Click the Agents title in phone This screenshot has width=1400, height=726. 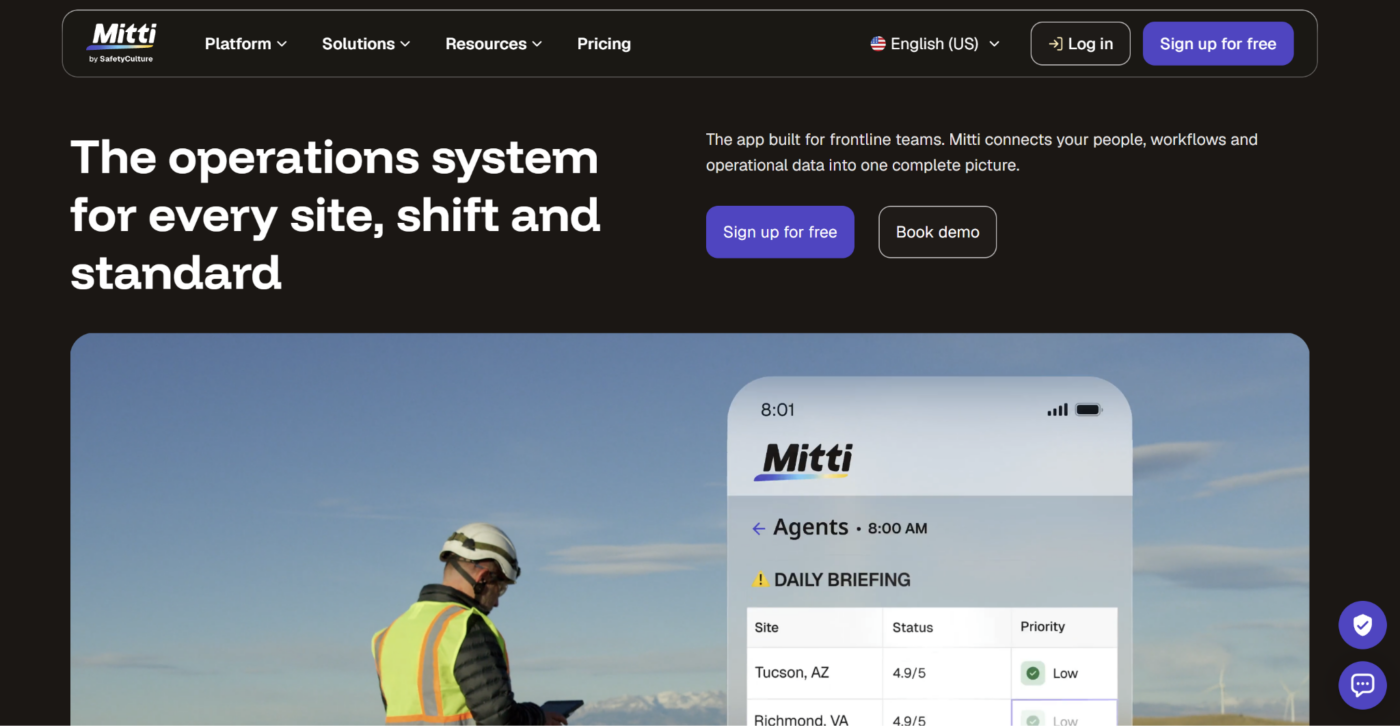coord(811,527)
